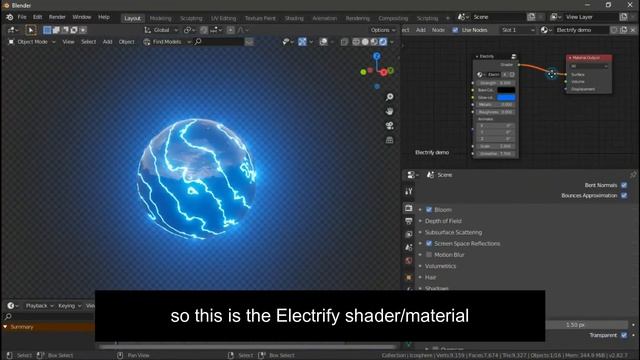This screenshot has height=360, width=640.
Task: Switch perspective/orthographic grid icon
Action: 389,140
